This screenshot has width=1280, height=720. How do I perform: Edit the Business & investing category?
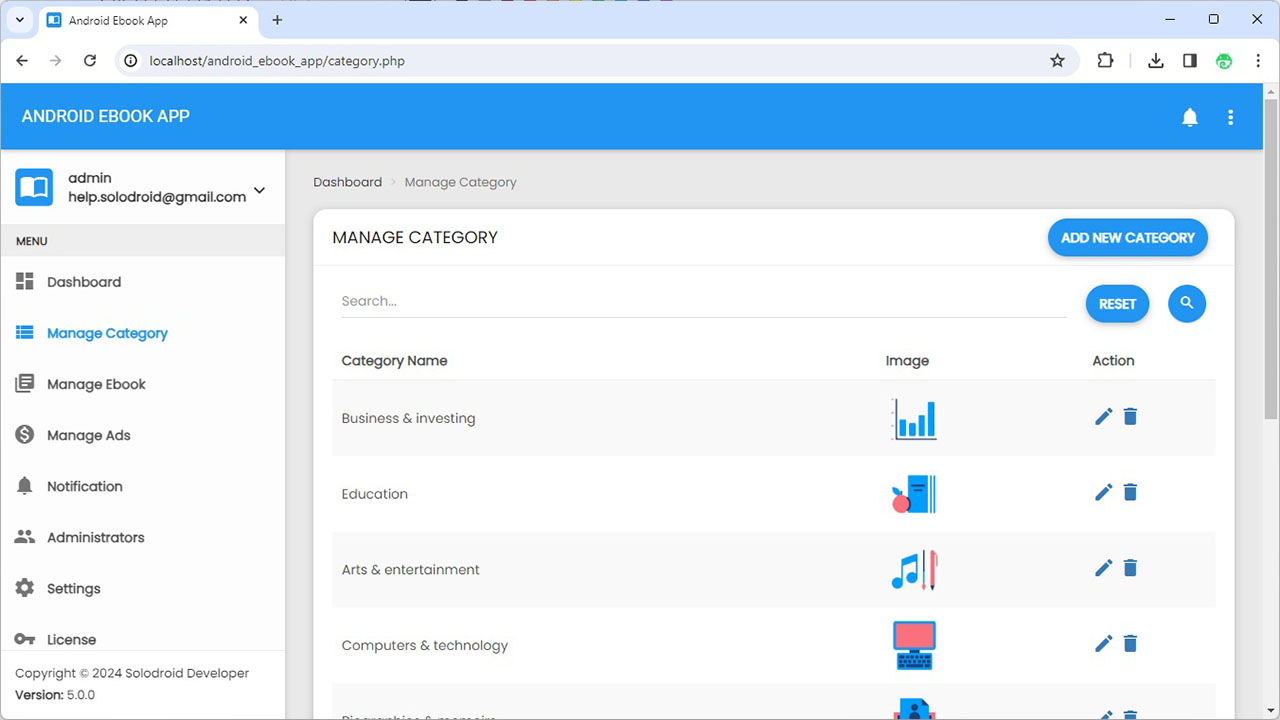(1103, 417)
